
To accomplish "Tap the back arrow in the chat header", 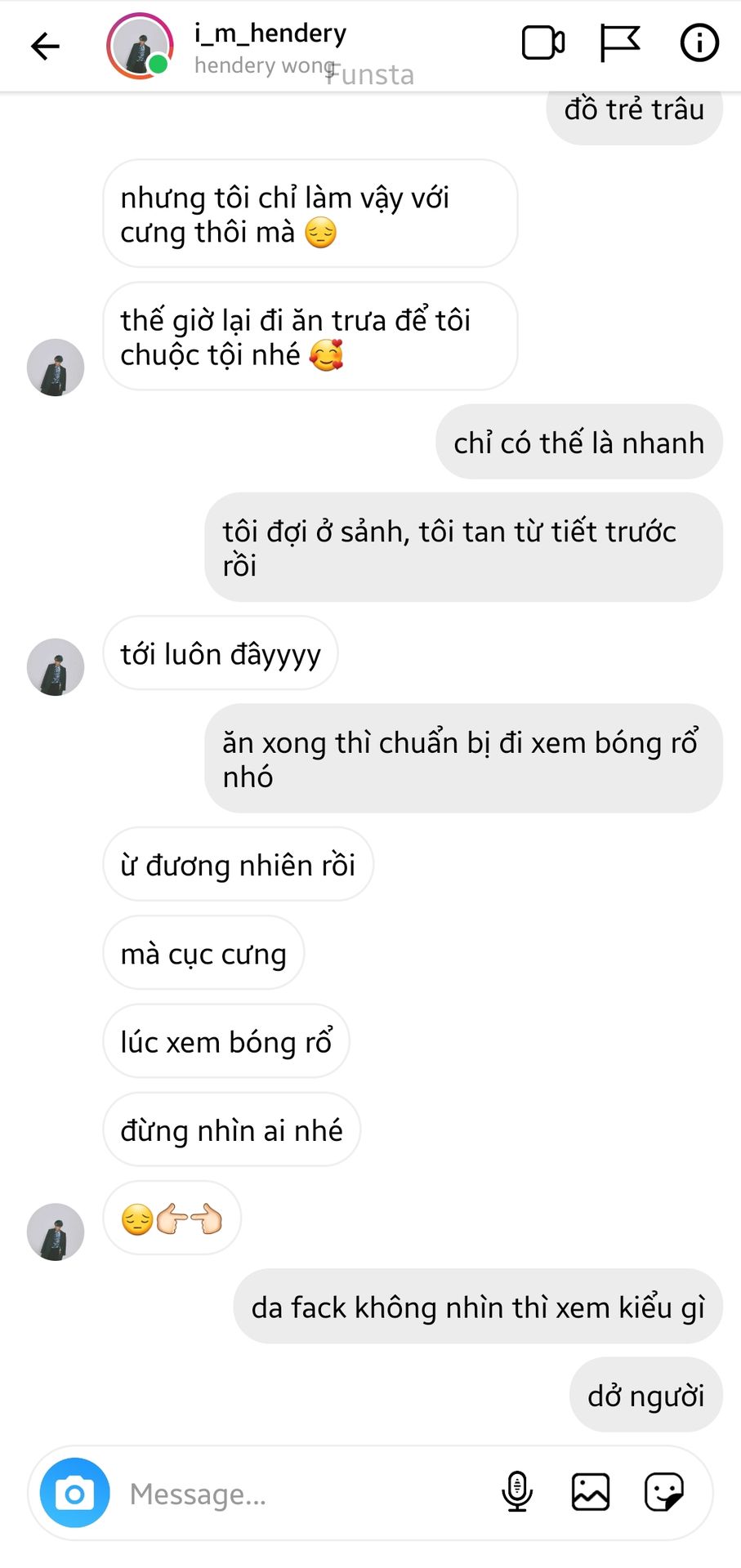I will point(45,46).
